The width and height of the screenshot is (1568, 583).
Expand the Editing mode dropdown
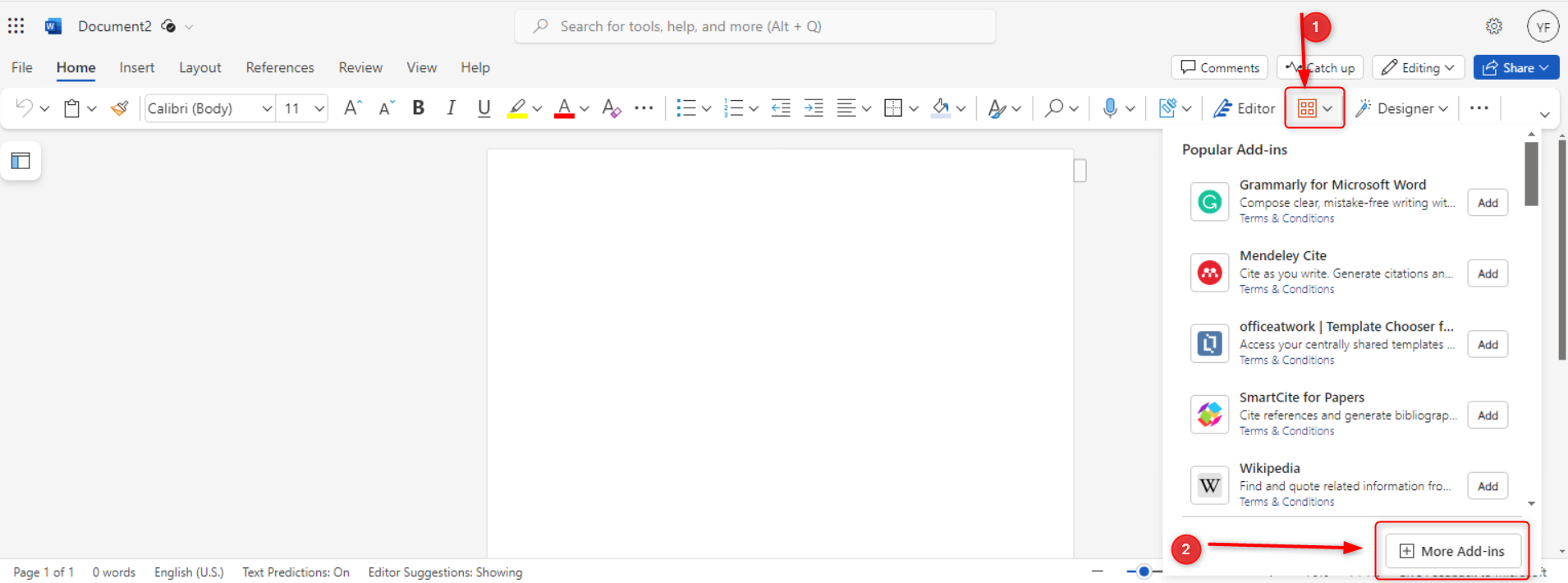1418,68
